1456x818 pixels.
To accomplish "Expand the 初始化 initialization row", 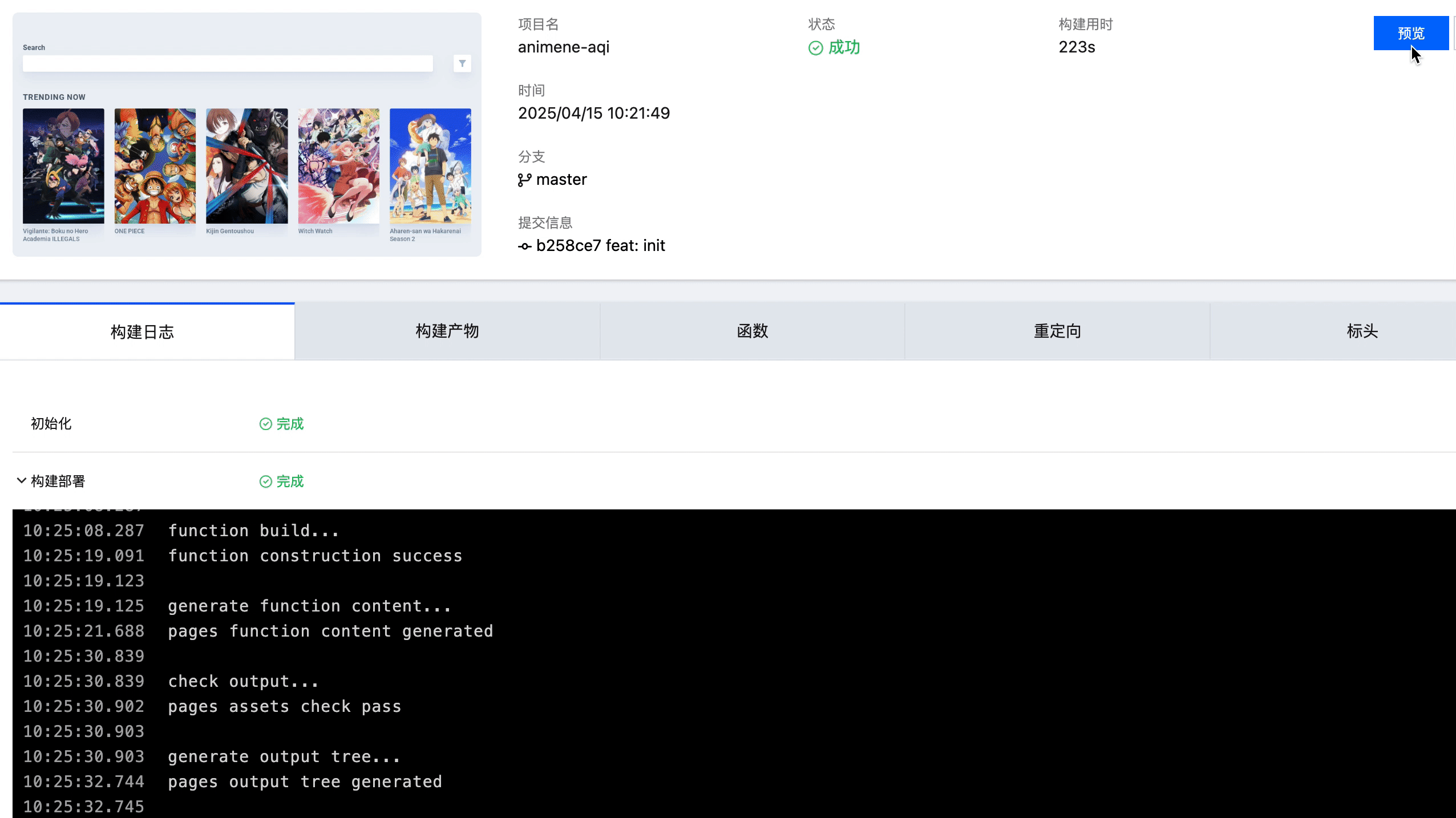I will [x=734, y=423].
